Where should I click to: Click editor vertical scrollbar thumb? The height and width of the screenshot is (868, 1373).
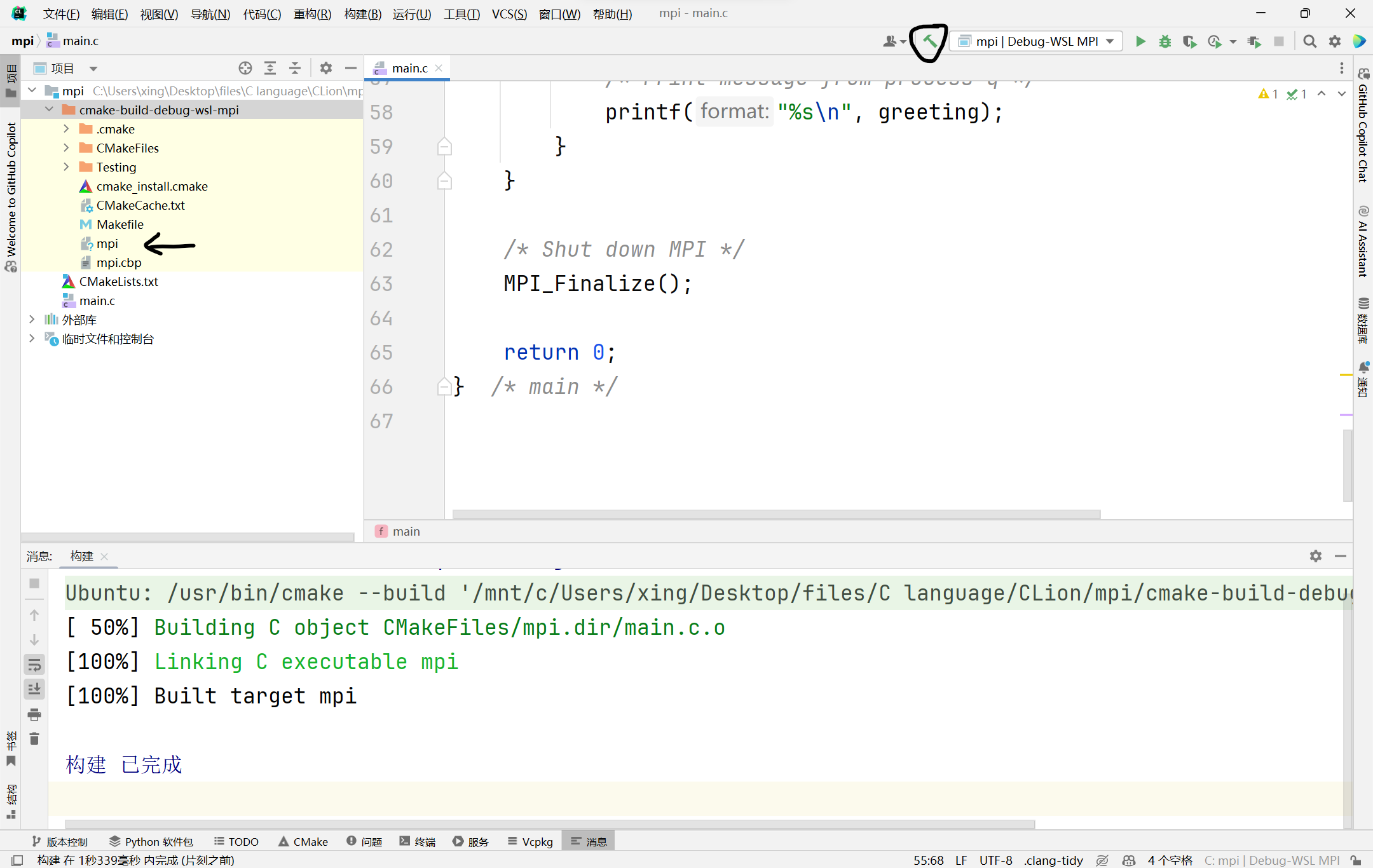click(x=1347, y=466)
